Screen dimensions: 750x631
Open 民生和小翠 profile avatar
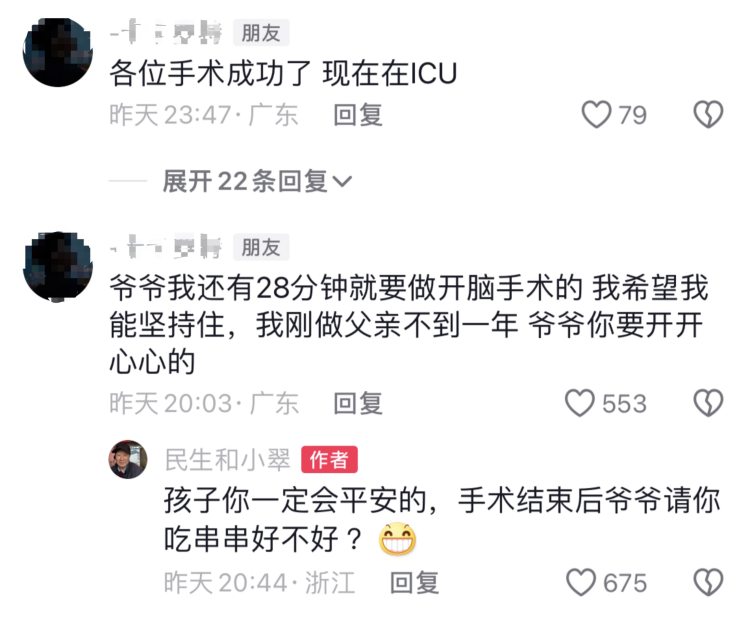pyautogui.click(x=128, y=459)
